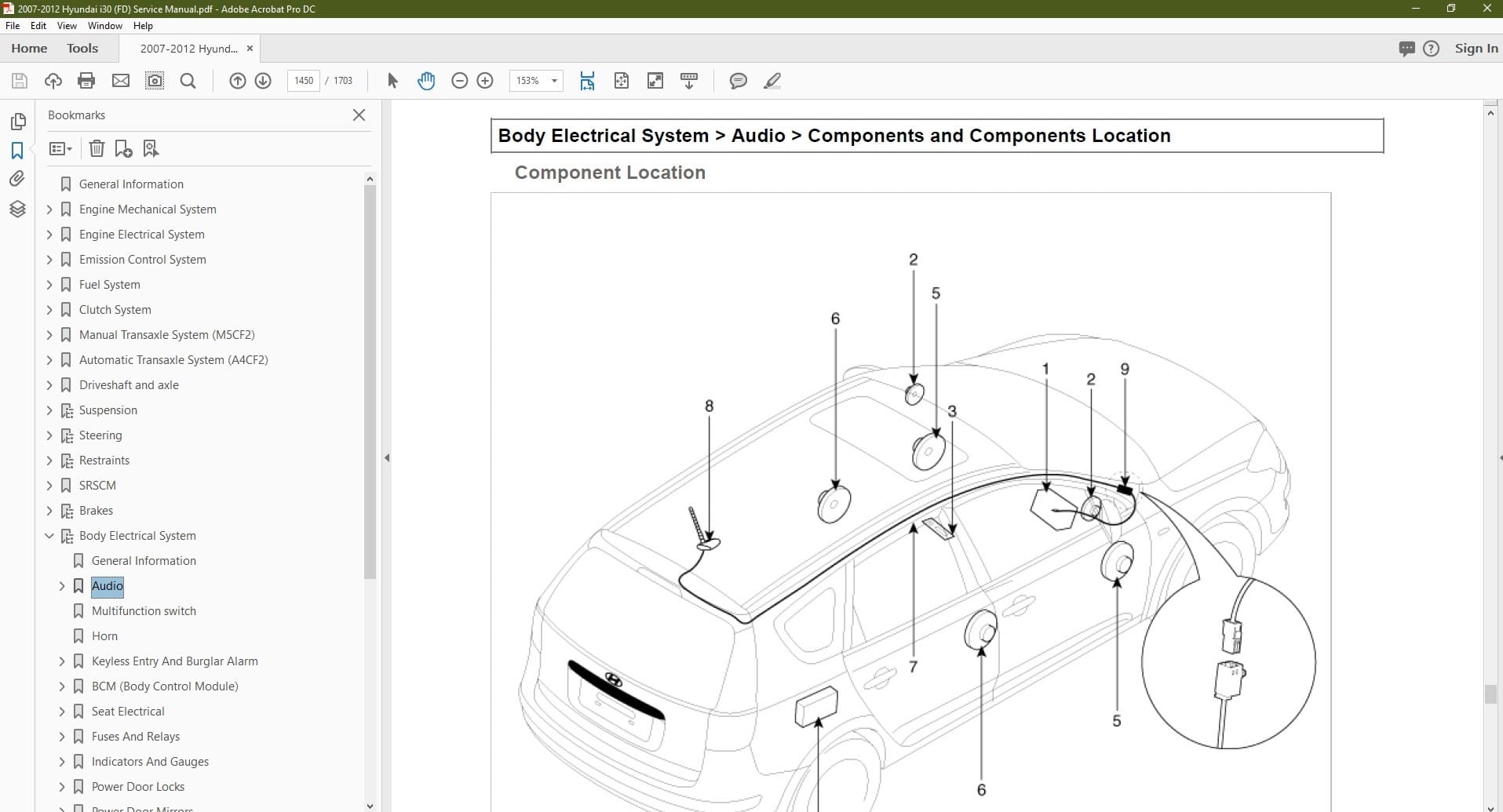Expand the Audio bookmark
1503x812 pixels.
coord(62,586)
